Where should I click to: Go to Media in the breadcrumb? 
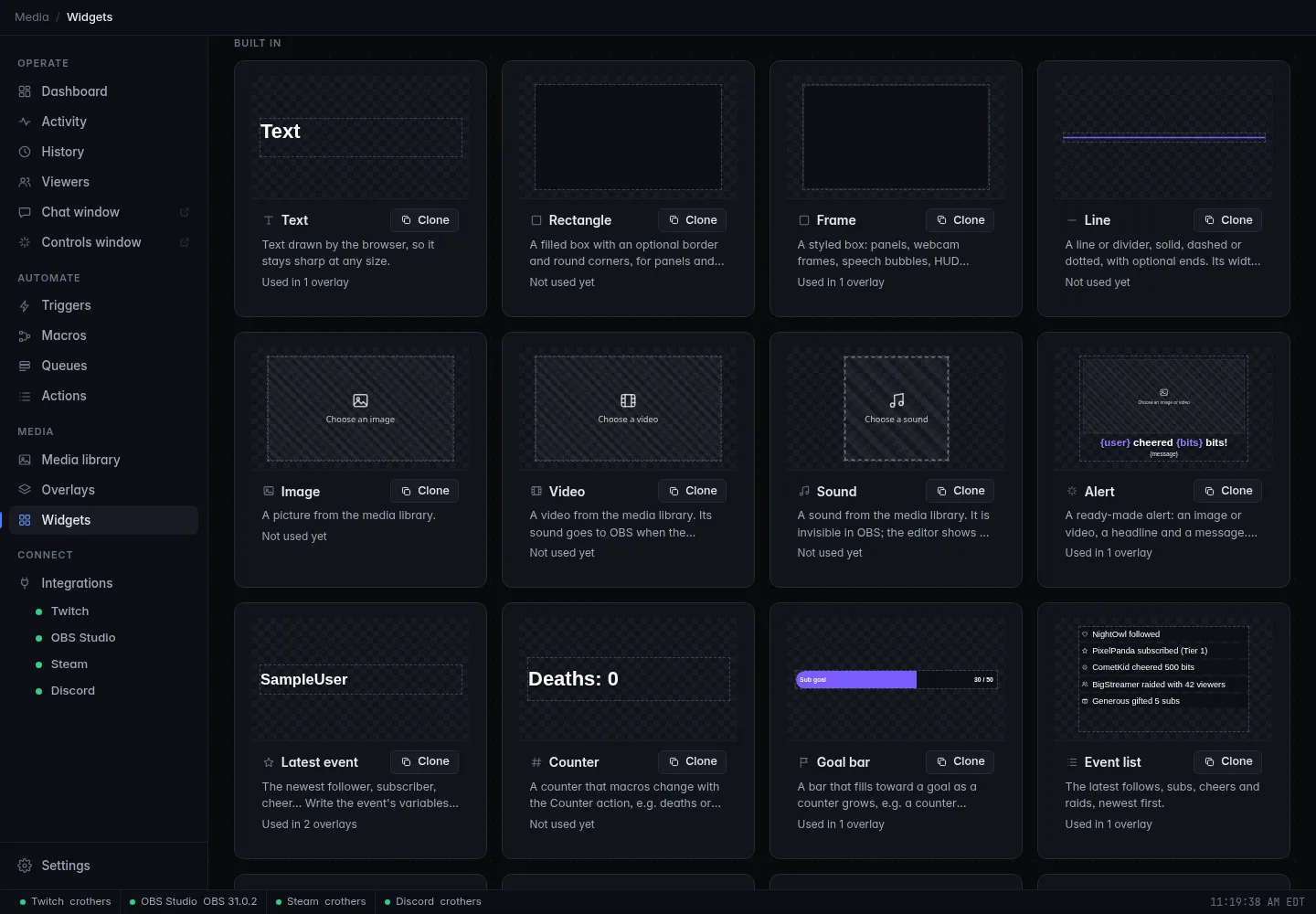point(32,17)
